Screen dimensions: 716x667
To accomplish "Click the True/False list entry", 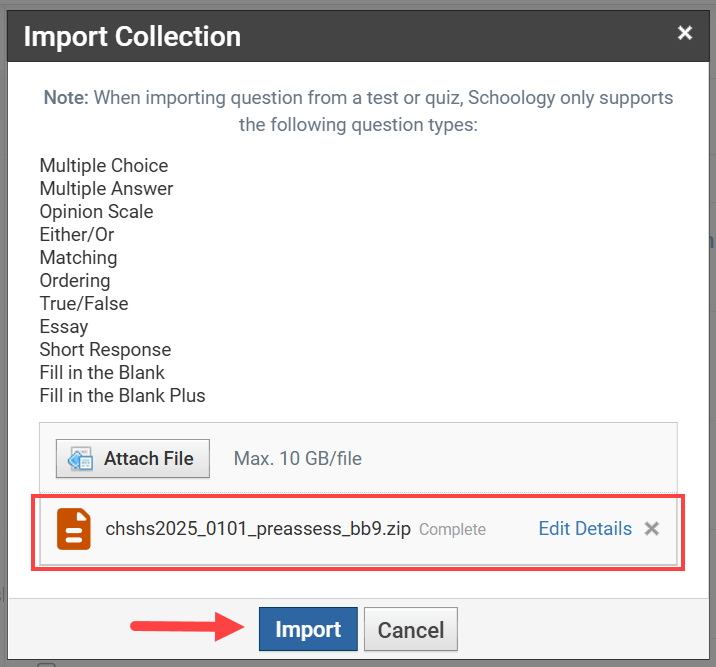I will [x=84, y=304].
